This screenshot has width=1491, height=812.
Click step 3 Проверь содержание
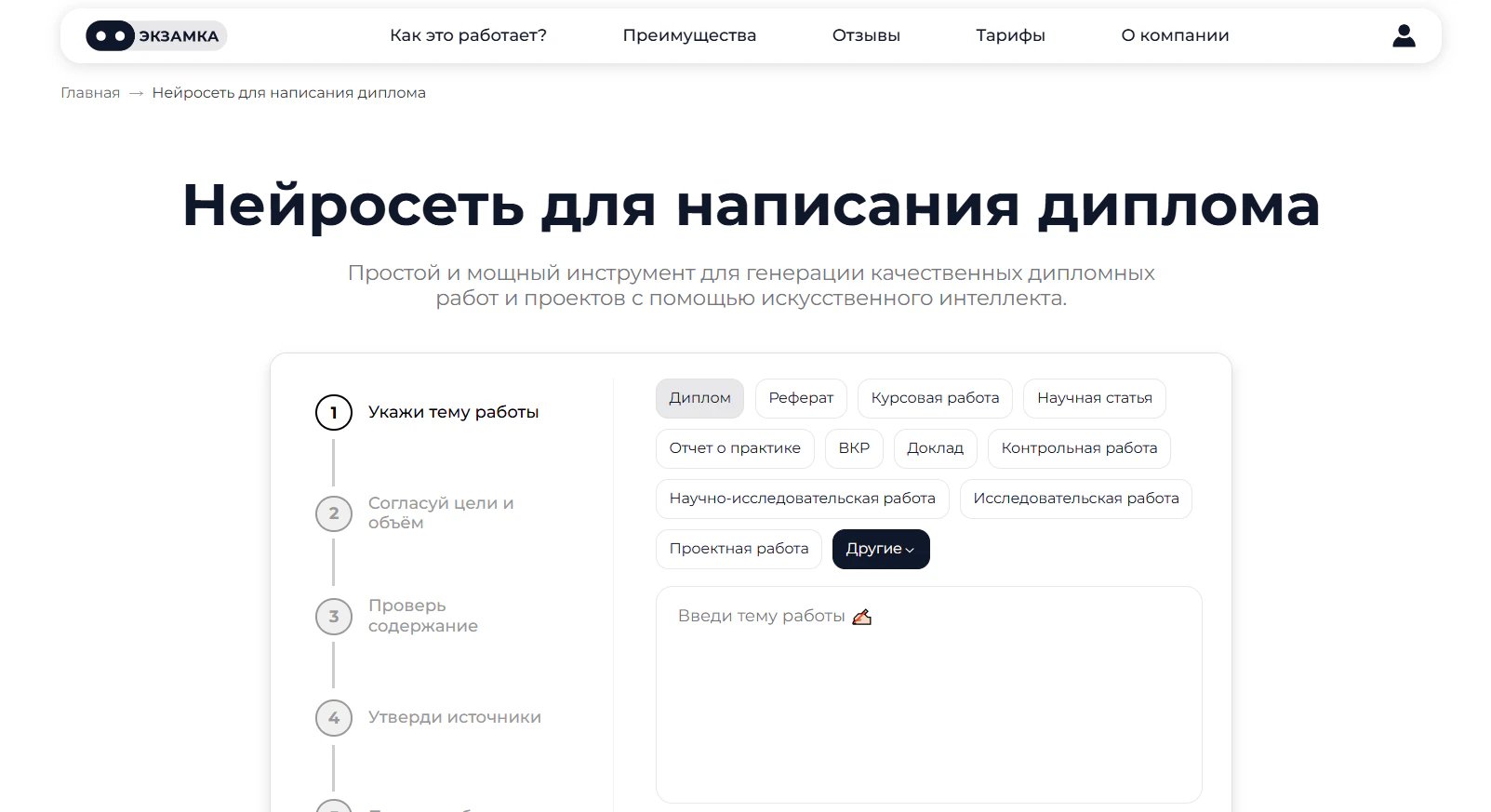point(397,616)
